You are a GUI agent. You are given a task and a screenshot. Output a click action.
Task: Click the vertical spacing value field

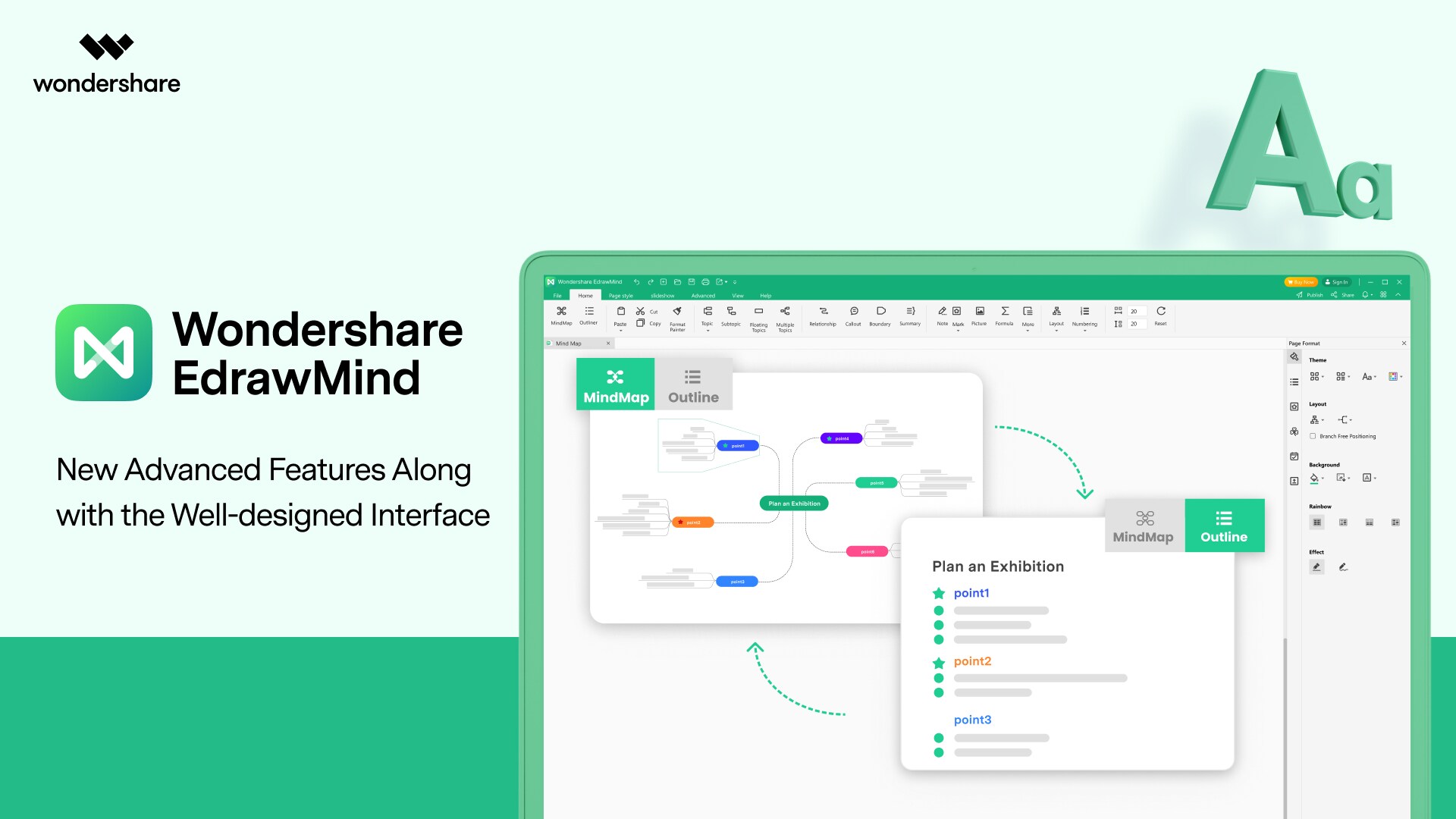pyautogui.click(x=1136, y=324)
